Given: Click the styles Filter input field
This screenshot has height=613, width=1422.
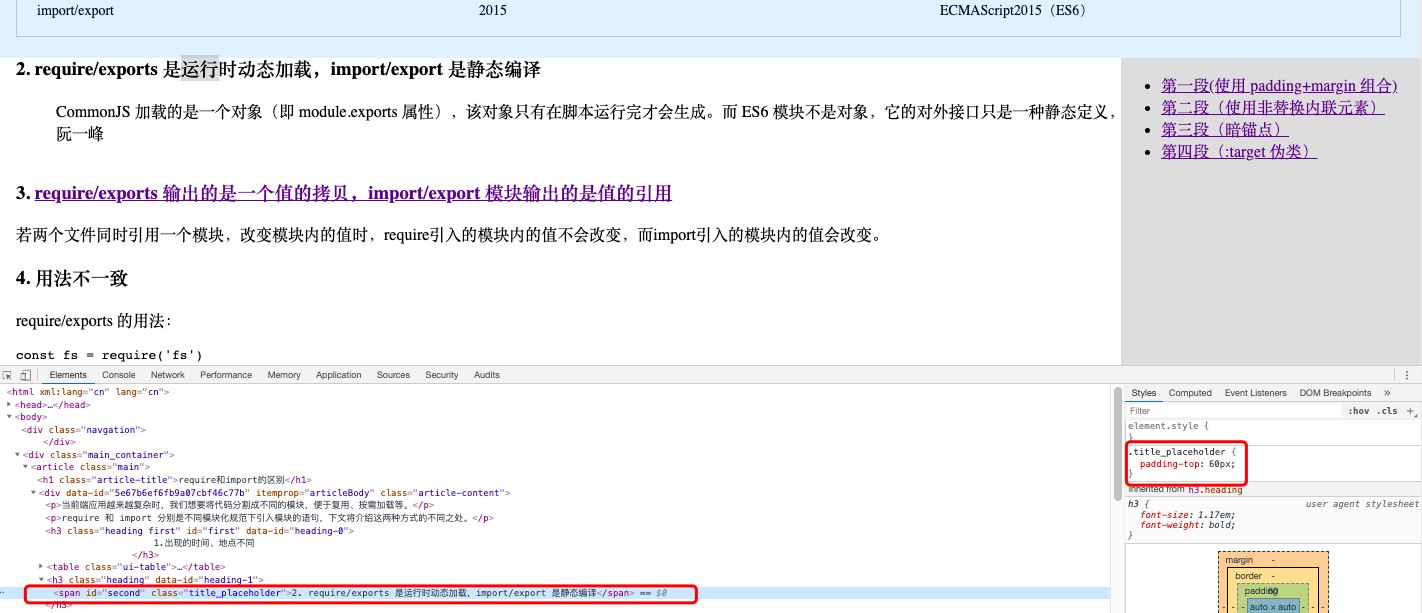Looking at the screenshot, I should [x=1234, y=411].
